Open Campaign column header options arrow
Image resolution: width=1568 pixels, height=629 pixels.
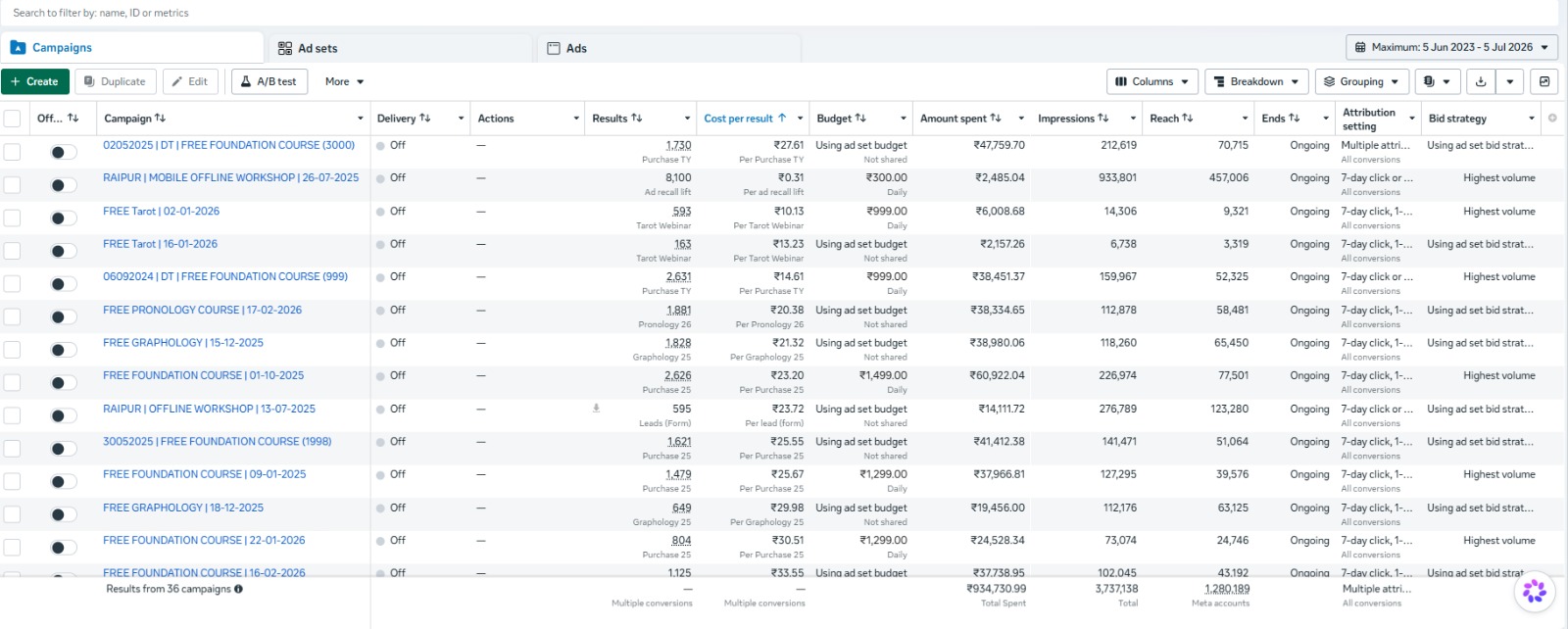click(x=360, y=119)
